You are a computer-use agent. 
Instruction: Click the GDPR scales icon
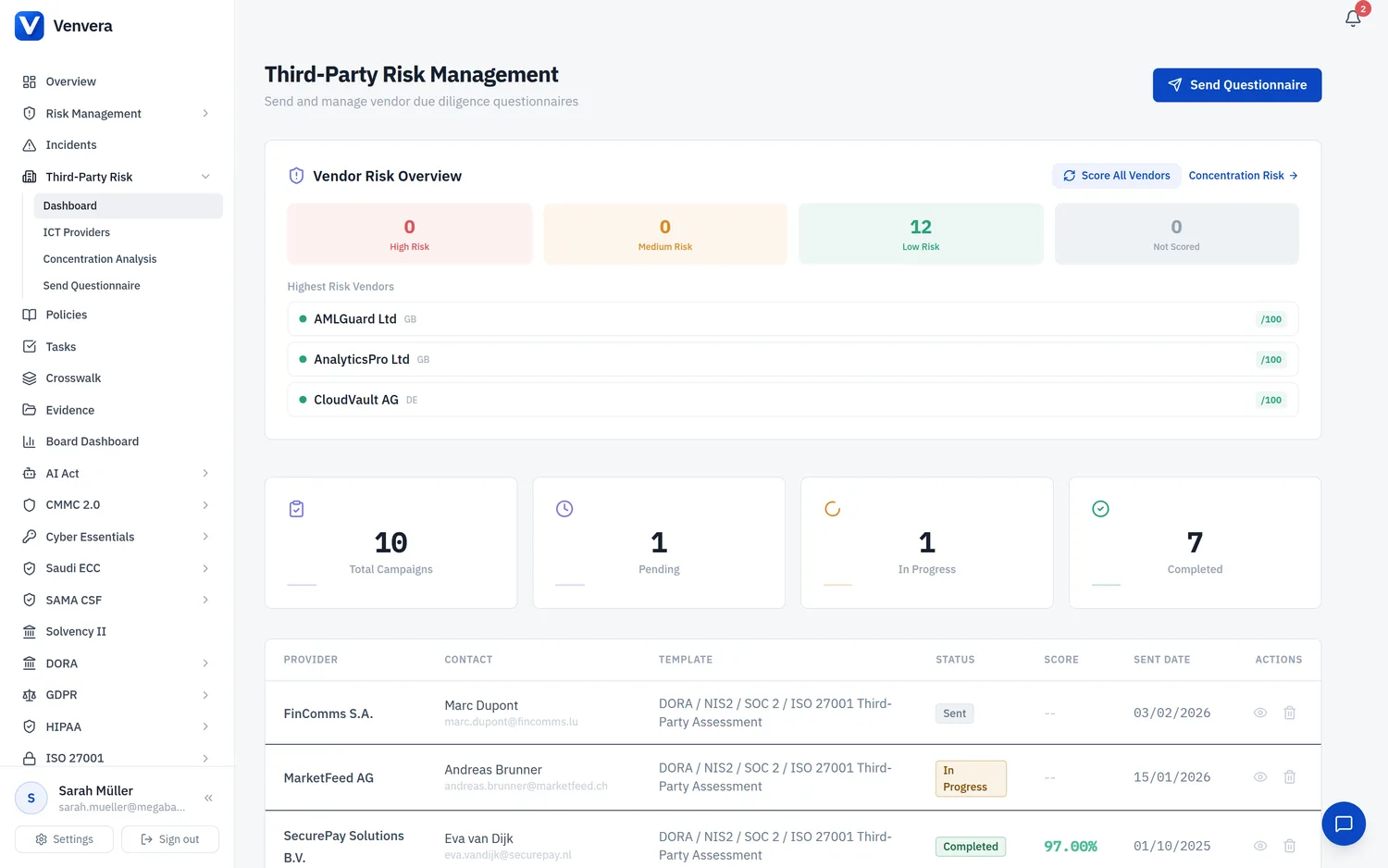[30, 695]
